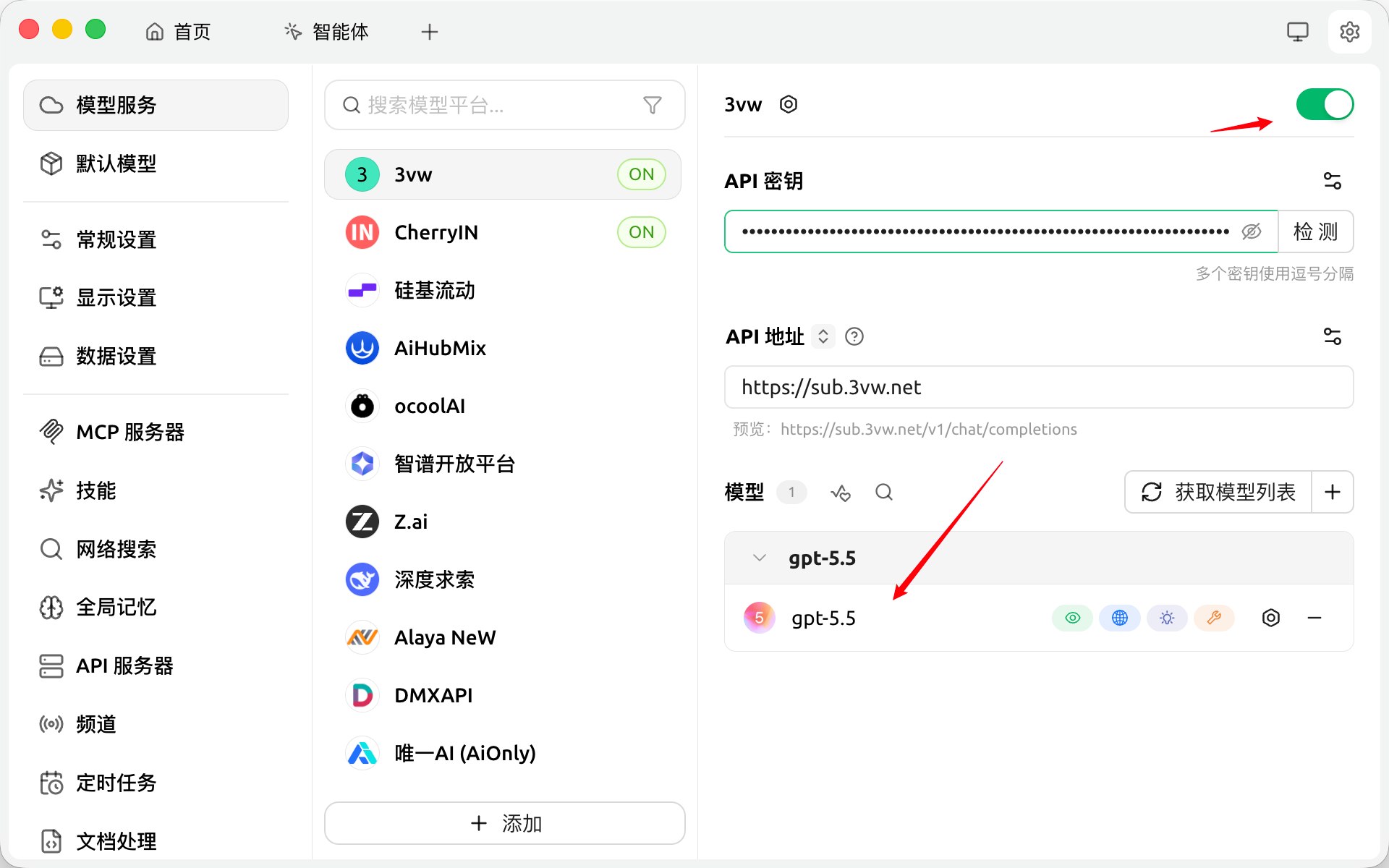Click the Z.ai provider logo
1389x868 pixels.
coord(362,522)
